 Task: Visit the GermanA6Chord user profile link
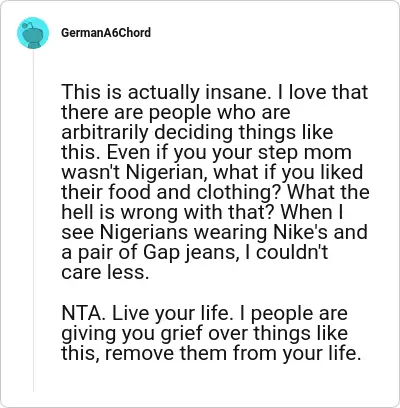(106, 33)
